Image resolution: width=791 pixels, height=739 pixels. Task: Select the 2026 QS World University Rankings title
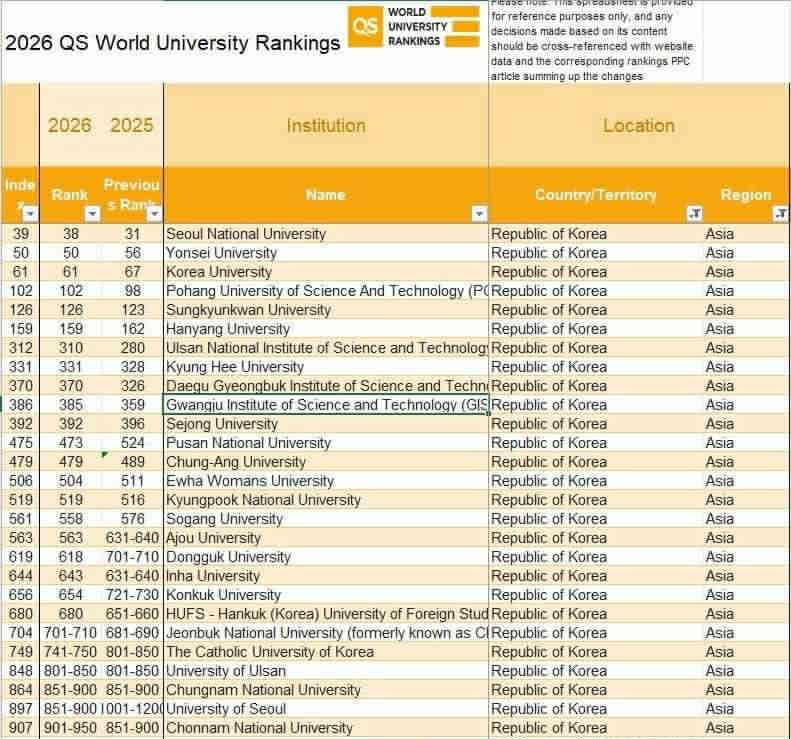click(173, 43)
